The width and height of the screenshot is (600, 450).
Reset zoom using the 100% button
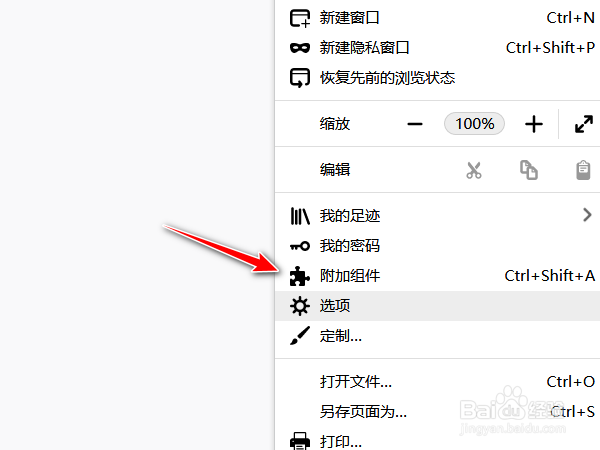[x=474, y=124]
